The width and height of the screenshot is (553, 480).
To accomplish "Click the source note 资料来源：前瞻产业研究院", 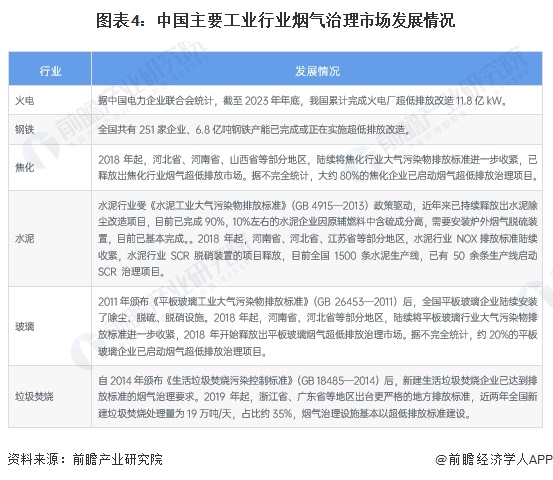I will click(85, 459).
